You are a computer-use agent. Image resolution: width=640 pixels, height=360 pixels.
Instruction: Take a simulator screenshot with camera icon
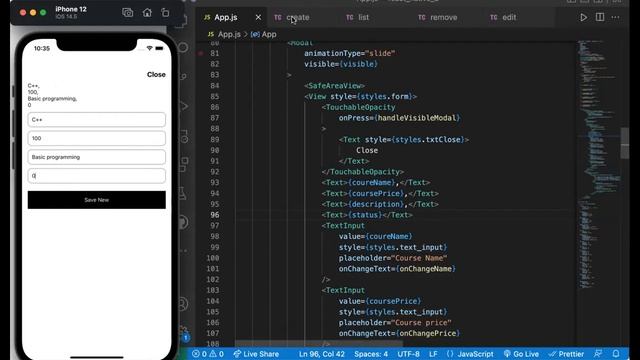point(127,13)
